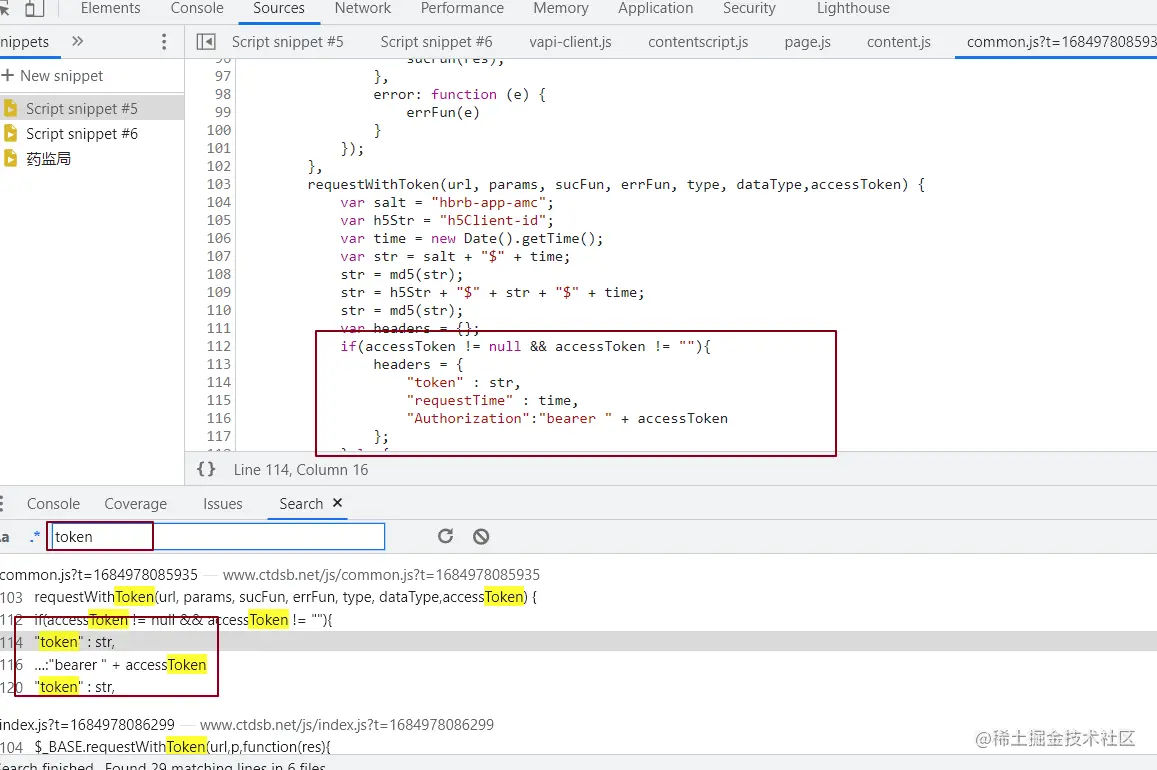1157x770 pixels.
Task: Close the Search drawer tab
Action: pos(337,503)
